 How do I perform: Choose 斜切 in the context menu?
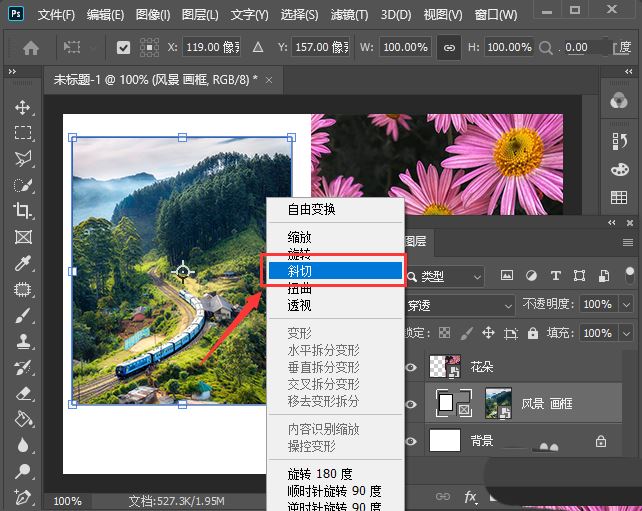335,271
